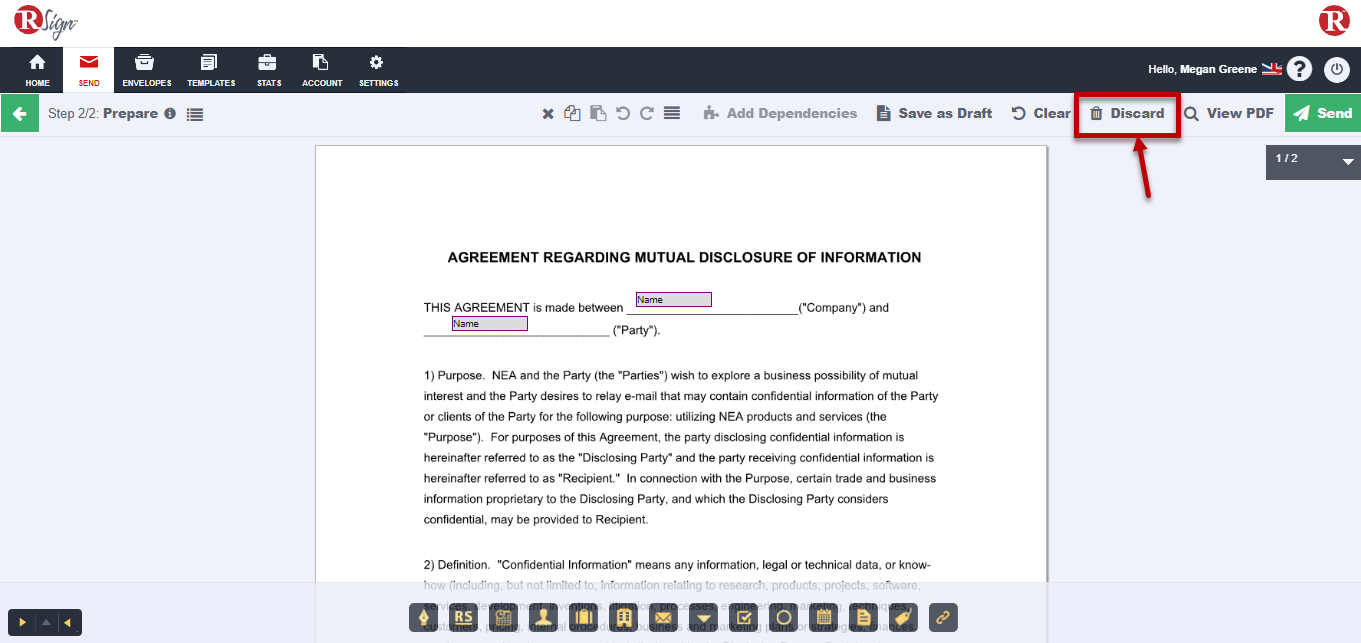Add a Signature field with the pen icon
Viewport: 1361px width, 643px height.
tap(424, 618)
